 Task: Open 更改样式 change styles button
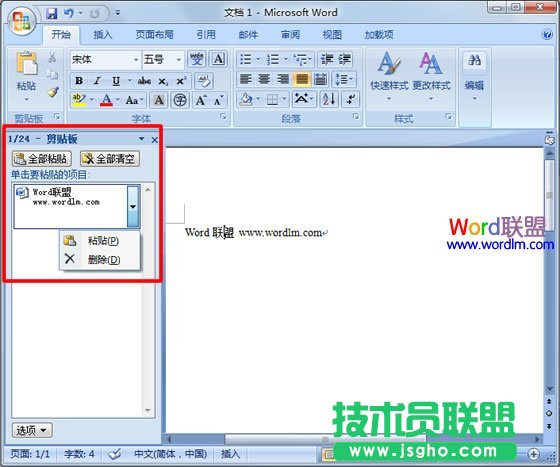click(431, 76)
